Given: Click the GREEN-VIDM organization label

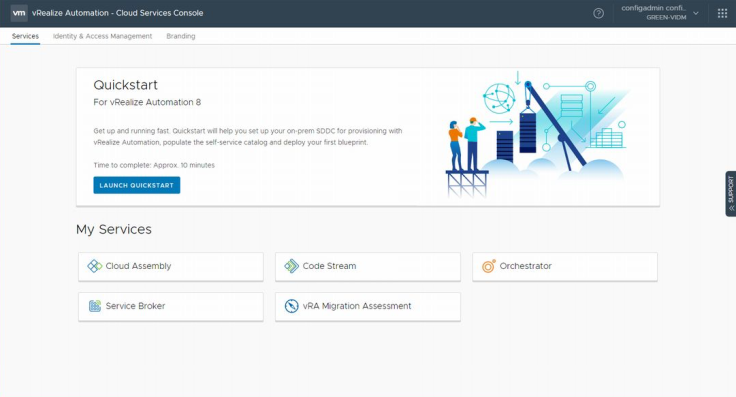Looking at the screenshot, I should (x=666, y=18).
